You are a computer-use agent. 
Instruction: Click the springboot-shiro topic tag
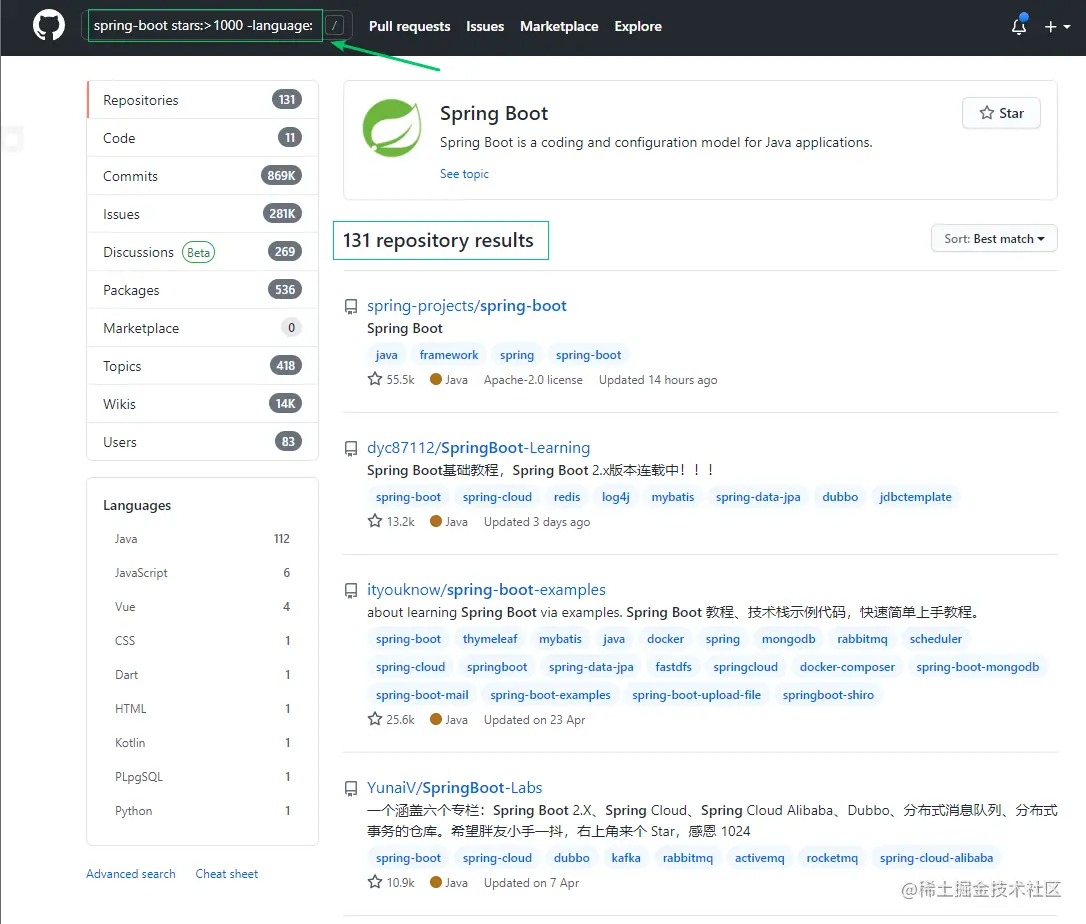[x=828, y=695]
